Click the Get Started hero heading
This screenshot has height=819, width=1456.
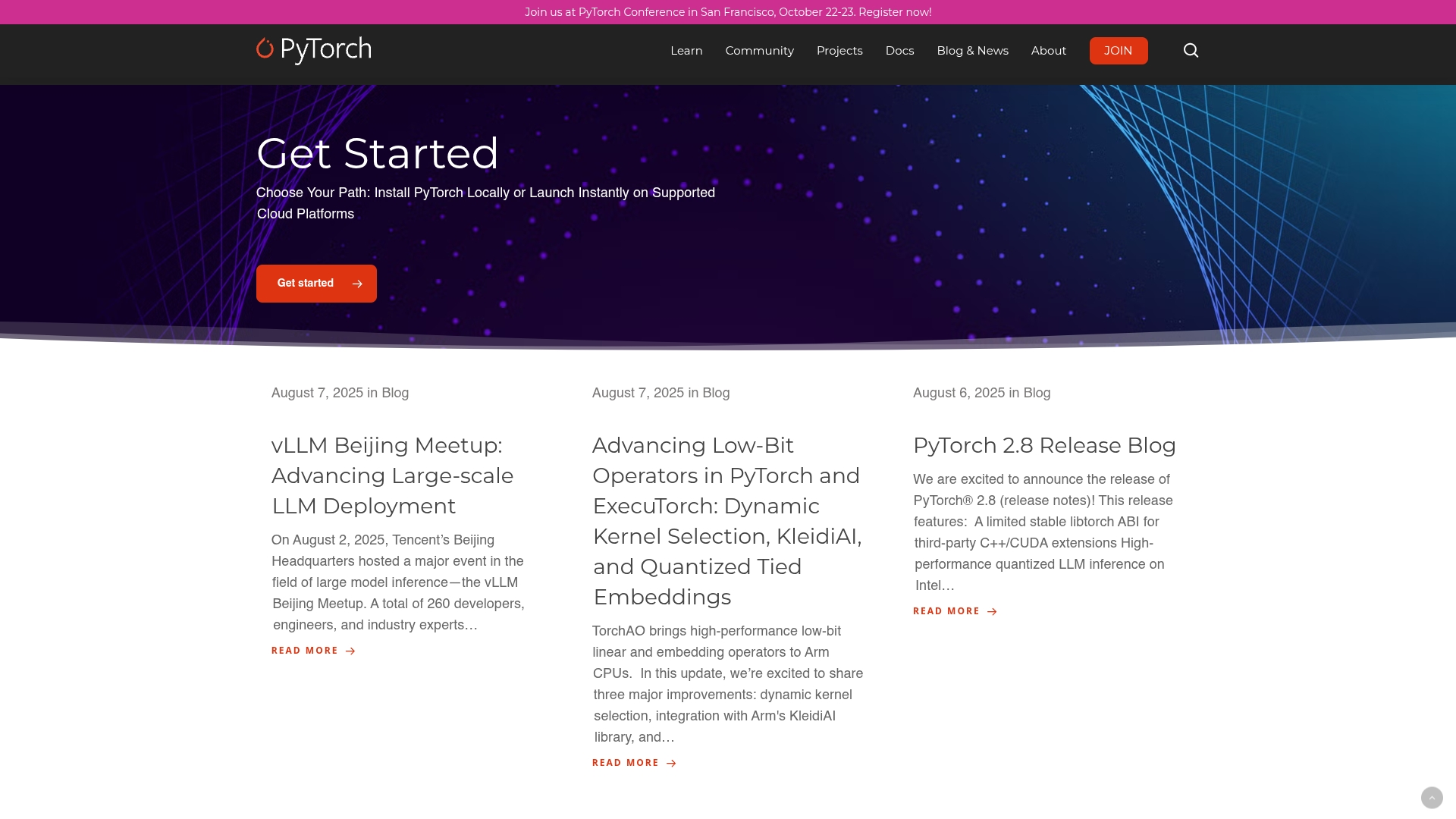click(378, 153)
